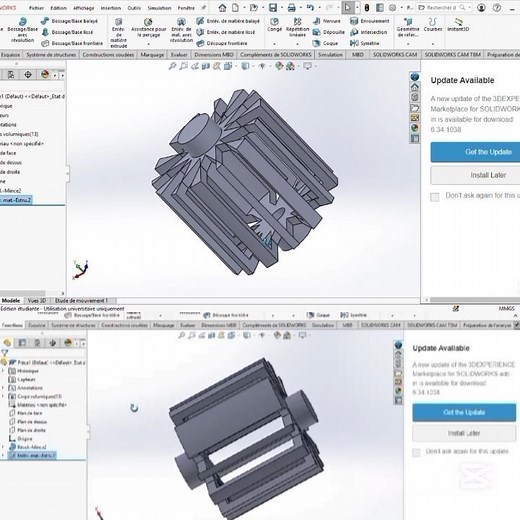Select Bossage/Base avec révolution tool
520x520 pixels.
[22, 31]
